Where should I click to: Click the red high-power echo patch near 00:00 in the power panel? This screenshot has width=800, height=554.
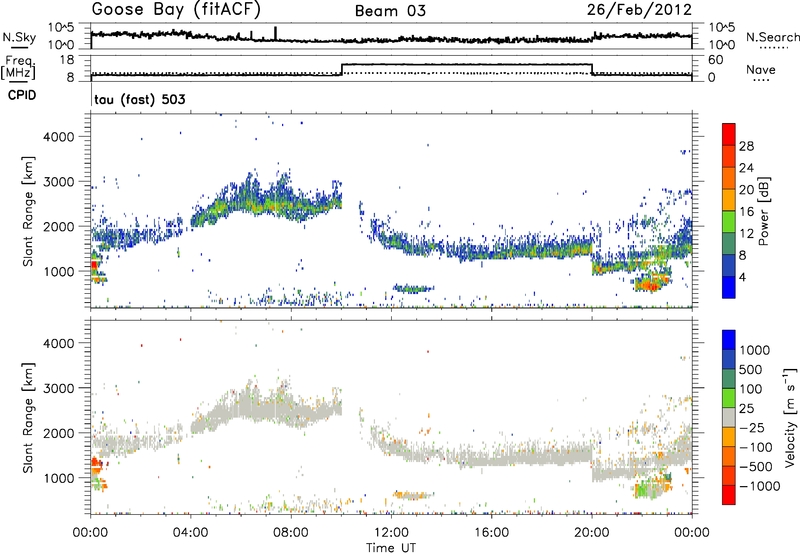coord(94,265)
